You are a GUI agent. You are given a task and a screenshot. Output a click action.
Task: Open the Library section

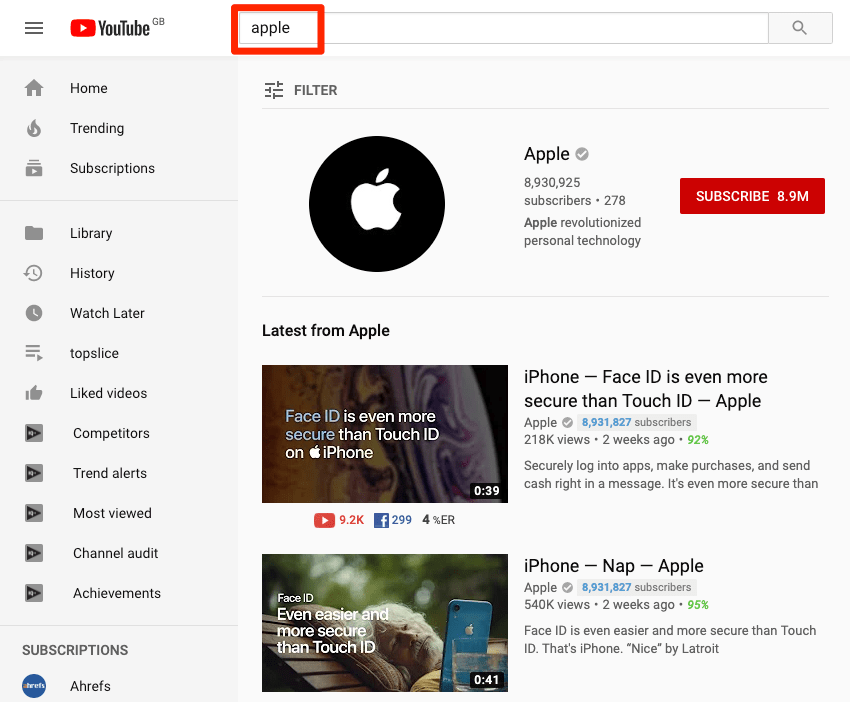tap(90, 233)
